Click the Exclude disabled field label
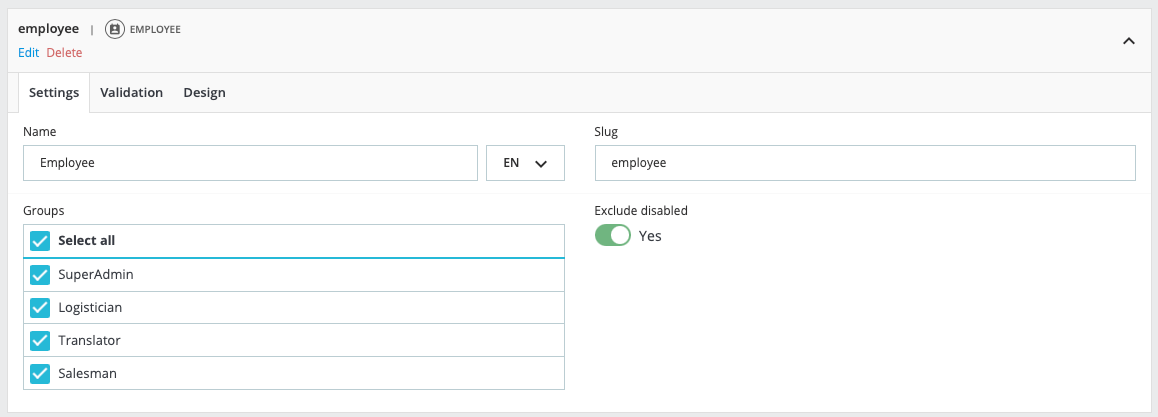 pyautogui.click(x=641, y=211)
